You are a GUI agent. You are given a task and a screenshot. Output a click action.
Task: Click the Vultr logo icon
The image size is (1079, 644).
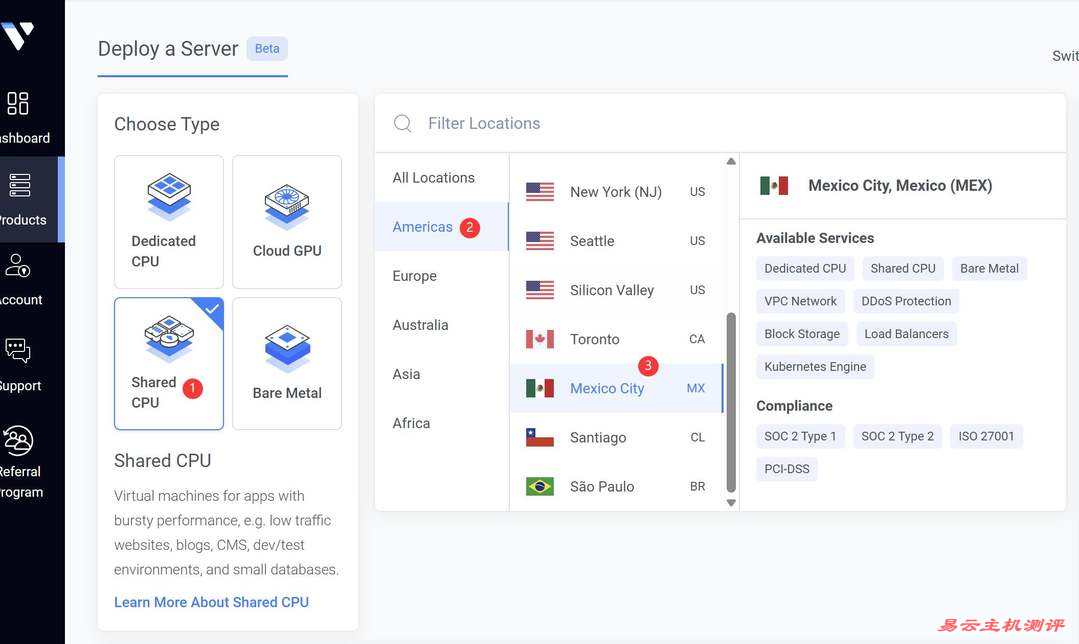(18, 35)
